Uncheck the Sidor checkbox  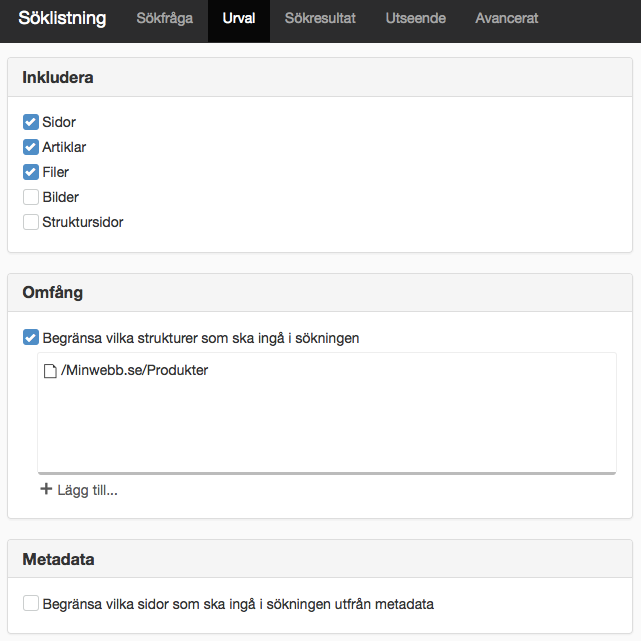click(x=31, y=122)
